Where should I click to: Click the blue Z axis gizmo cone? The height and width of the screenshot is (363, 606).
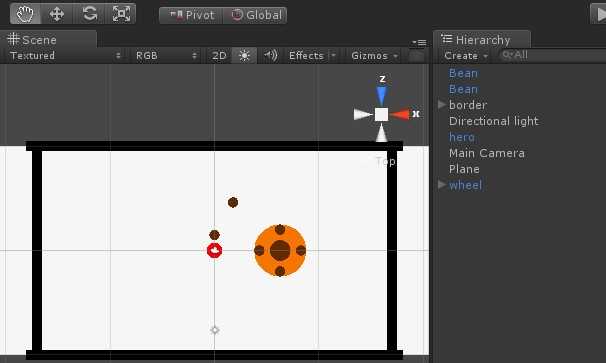pyautogui.click(x=381, y=95)
